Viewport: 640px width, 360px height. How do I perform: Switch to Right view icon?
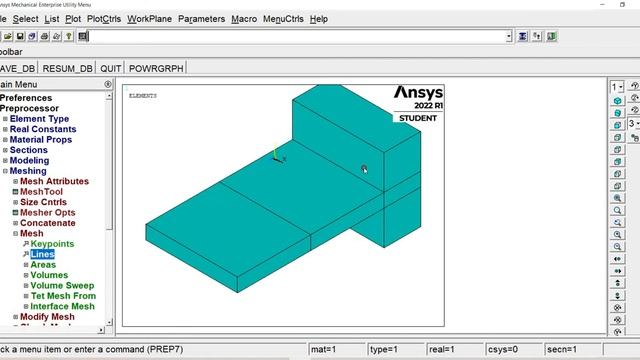617,137
